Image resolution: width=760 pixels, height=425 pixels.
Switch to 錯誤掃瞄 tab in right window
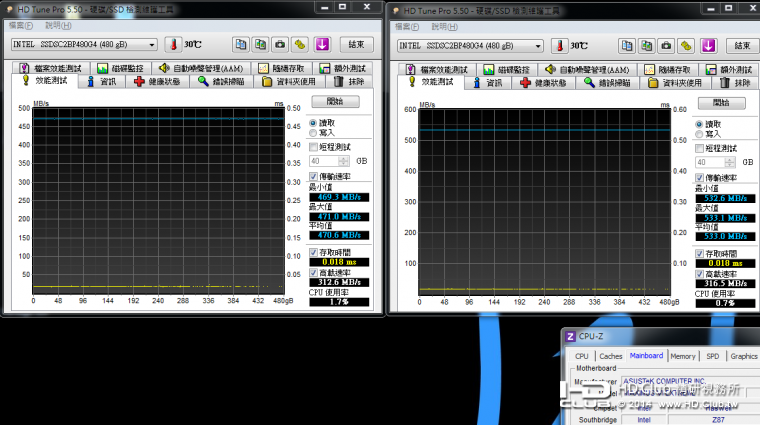(608, 83)
